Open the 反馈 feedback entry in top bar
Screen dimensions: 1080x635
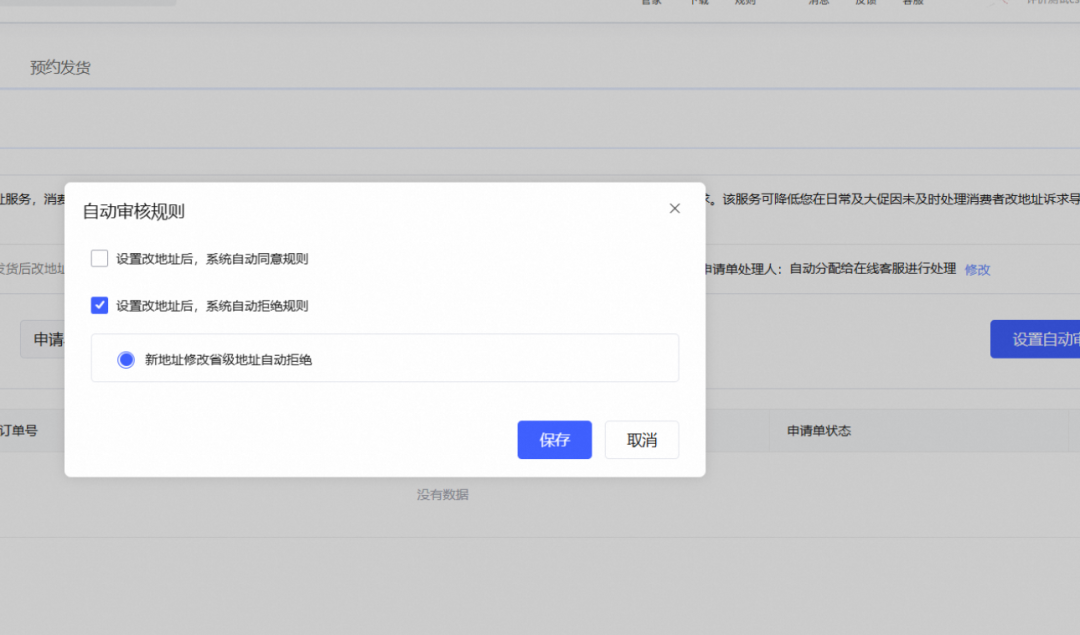pyautogui.click(x=865, y=4)
